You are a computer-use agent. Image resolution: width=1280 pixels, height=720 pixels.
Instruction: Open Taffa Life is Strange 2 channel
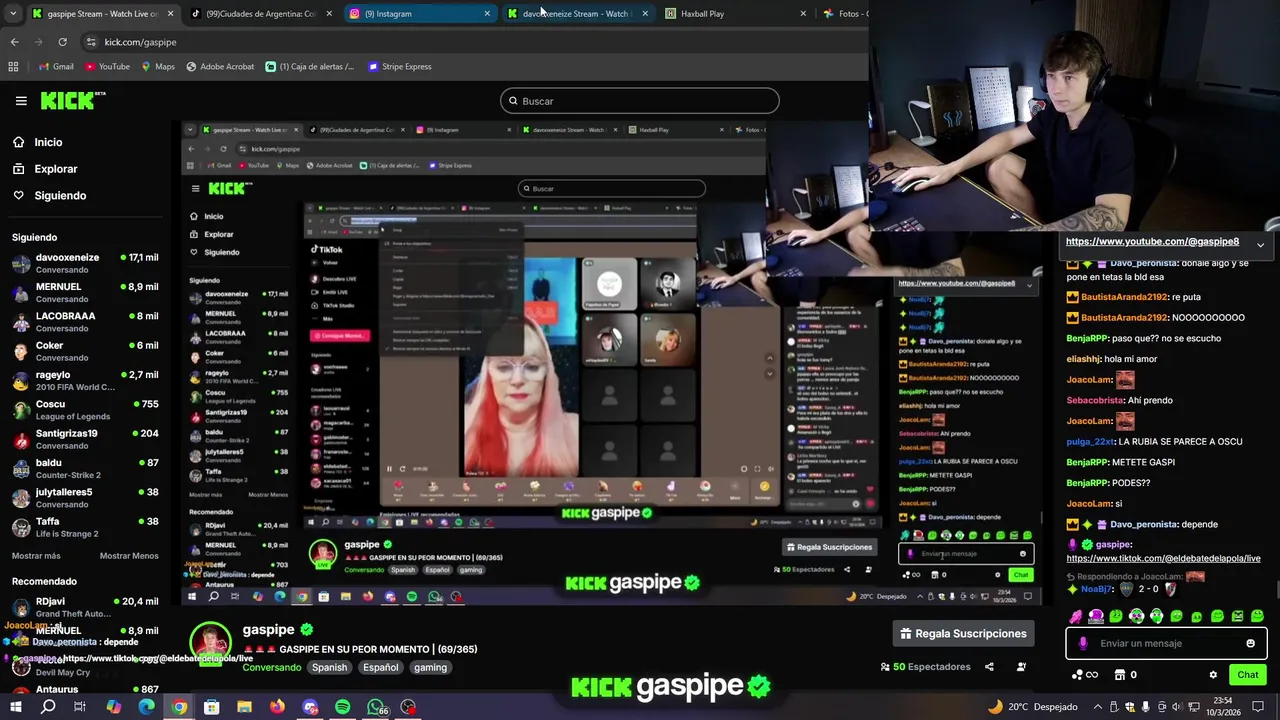coord(84,527)
